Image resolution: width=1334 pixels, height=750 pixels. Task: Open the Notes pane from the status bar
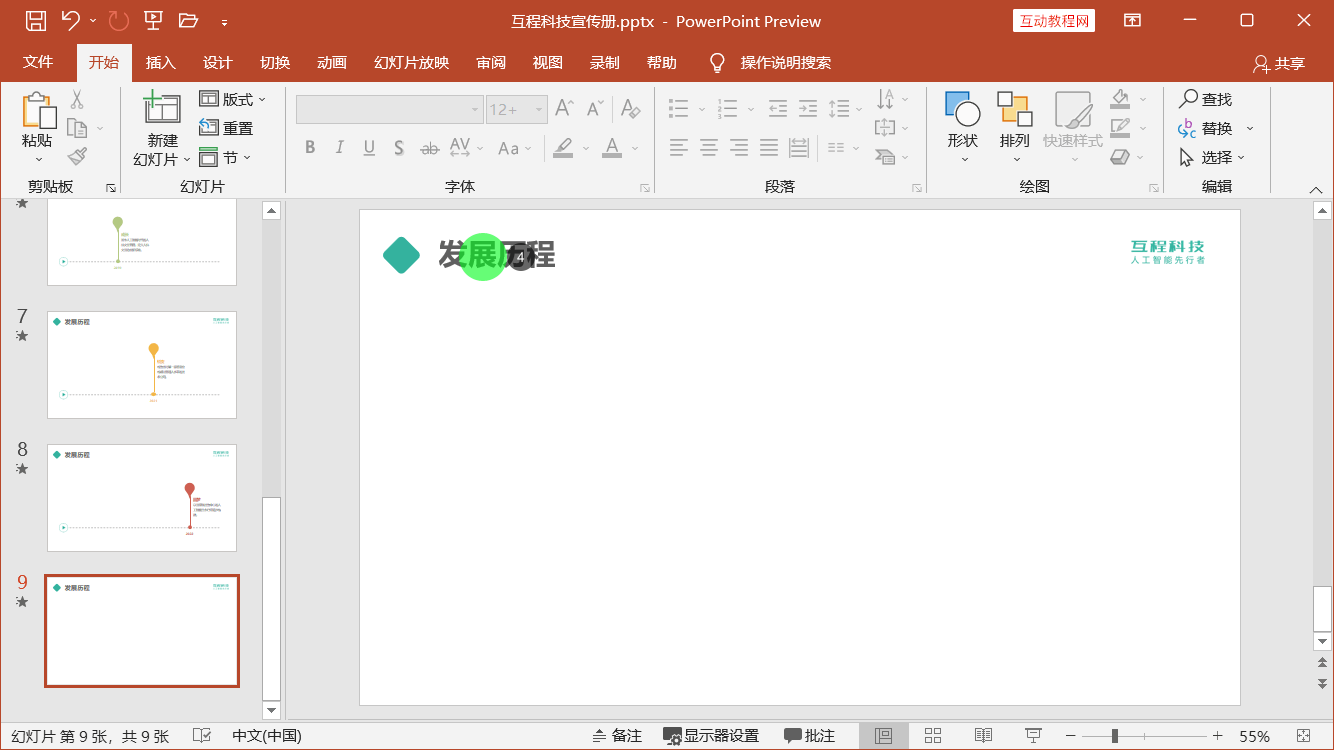point(617,736)
